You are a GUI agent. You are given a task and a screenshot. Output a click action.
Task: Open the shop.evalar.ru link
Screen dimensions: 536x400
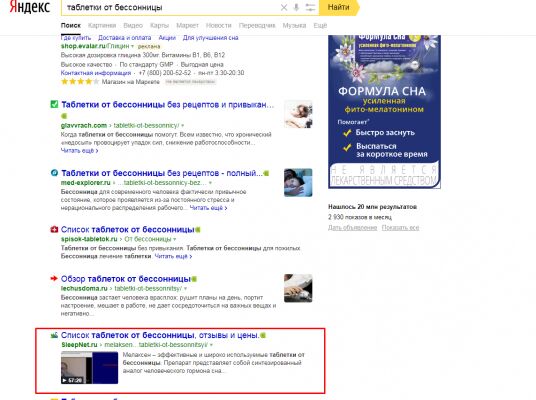coord(83,46)
